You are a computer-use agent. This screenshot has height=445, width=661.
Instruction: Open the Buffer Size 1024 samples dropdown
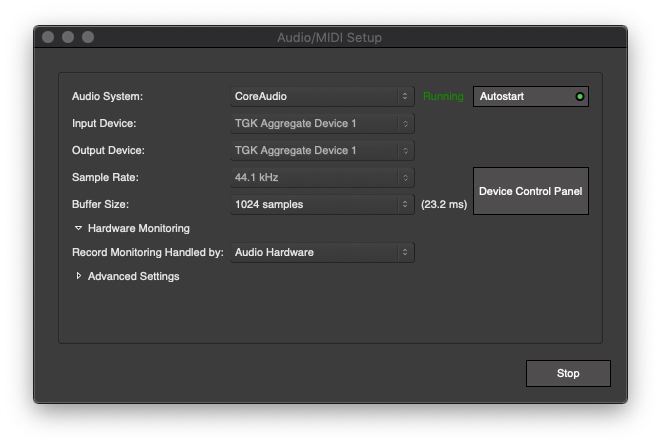click(322, 205)
